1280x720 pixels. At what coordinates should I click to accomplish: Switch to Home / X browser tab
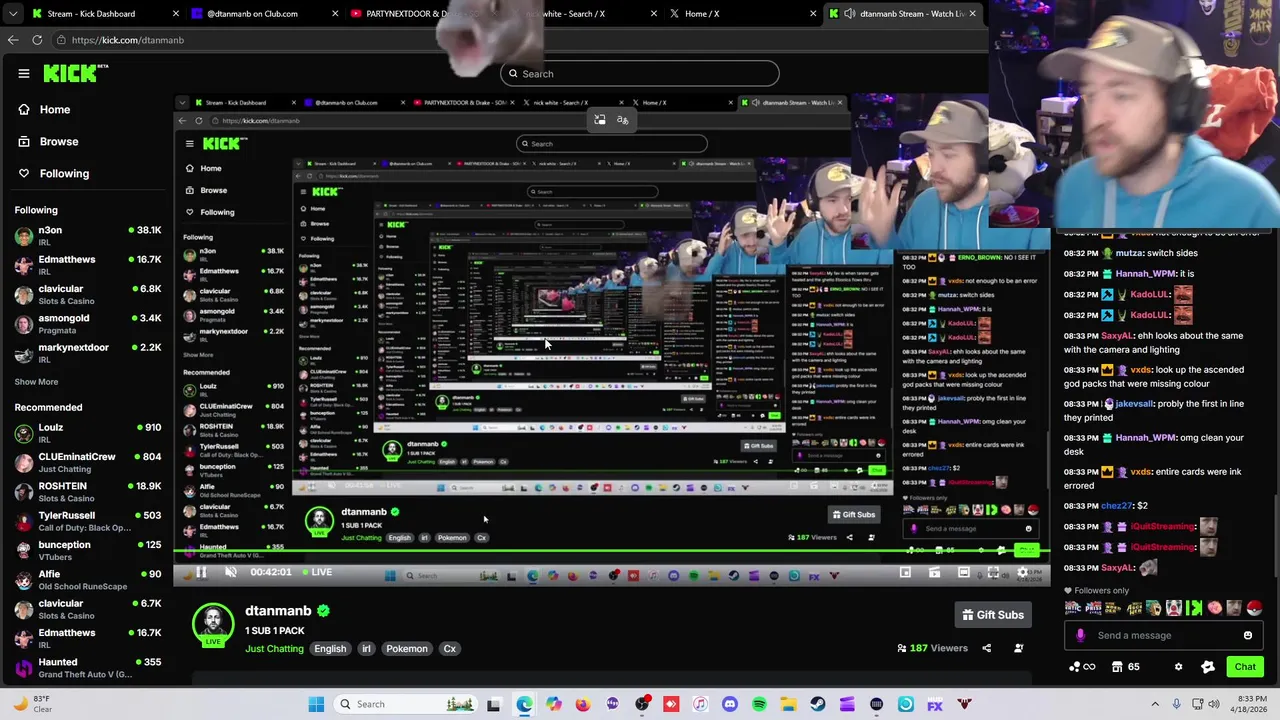tap(744, 14)
